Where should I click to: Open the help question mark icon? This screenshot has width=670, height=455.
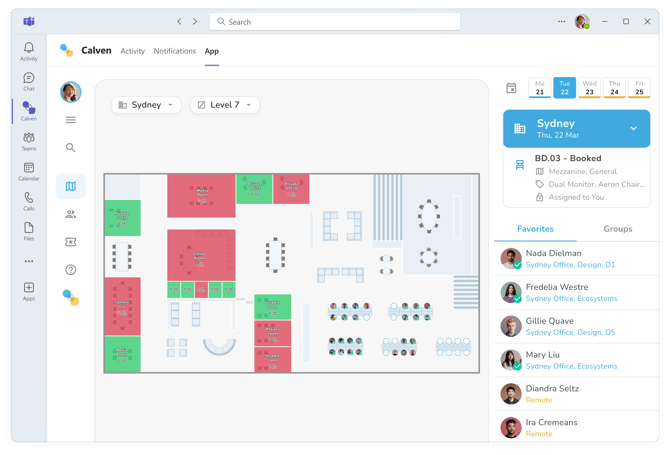(x=70, y=270)
